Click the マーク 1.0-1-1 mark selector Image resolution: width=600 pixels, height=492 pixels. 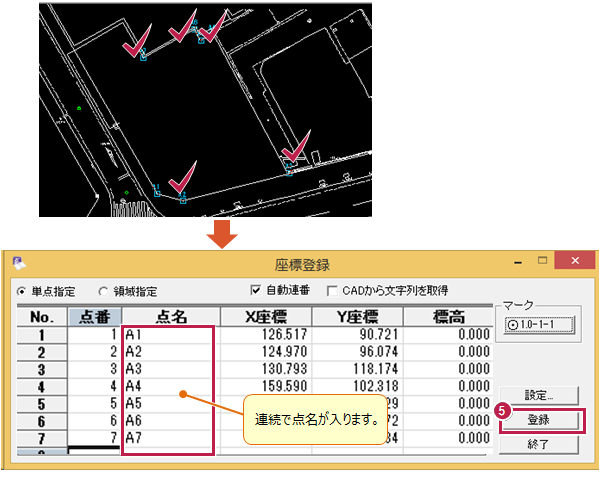pyautogui.click(x=538, y=325)
